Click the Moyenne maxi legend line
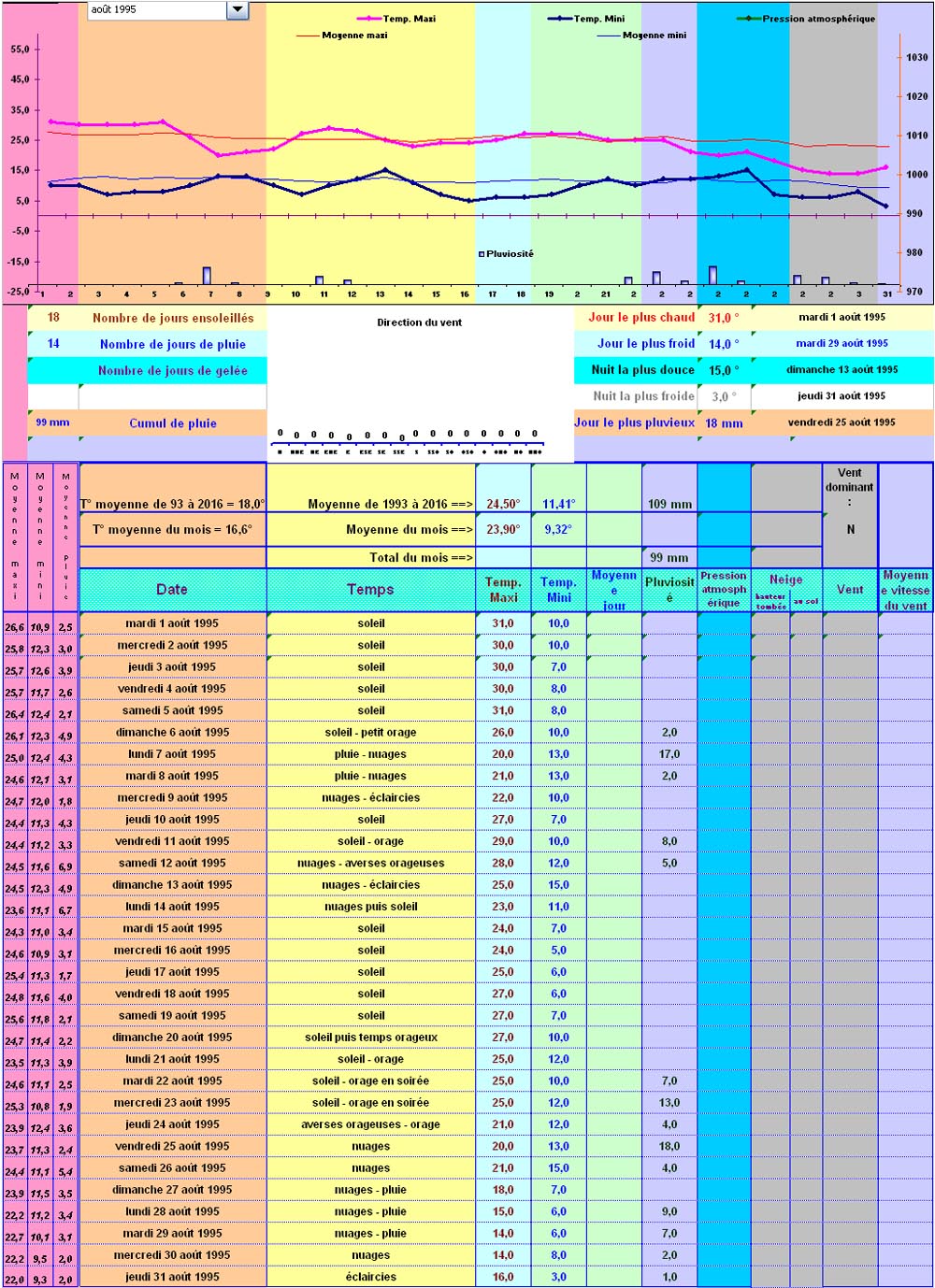The image size is (935, 1288). click(x=308, y=36)
